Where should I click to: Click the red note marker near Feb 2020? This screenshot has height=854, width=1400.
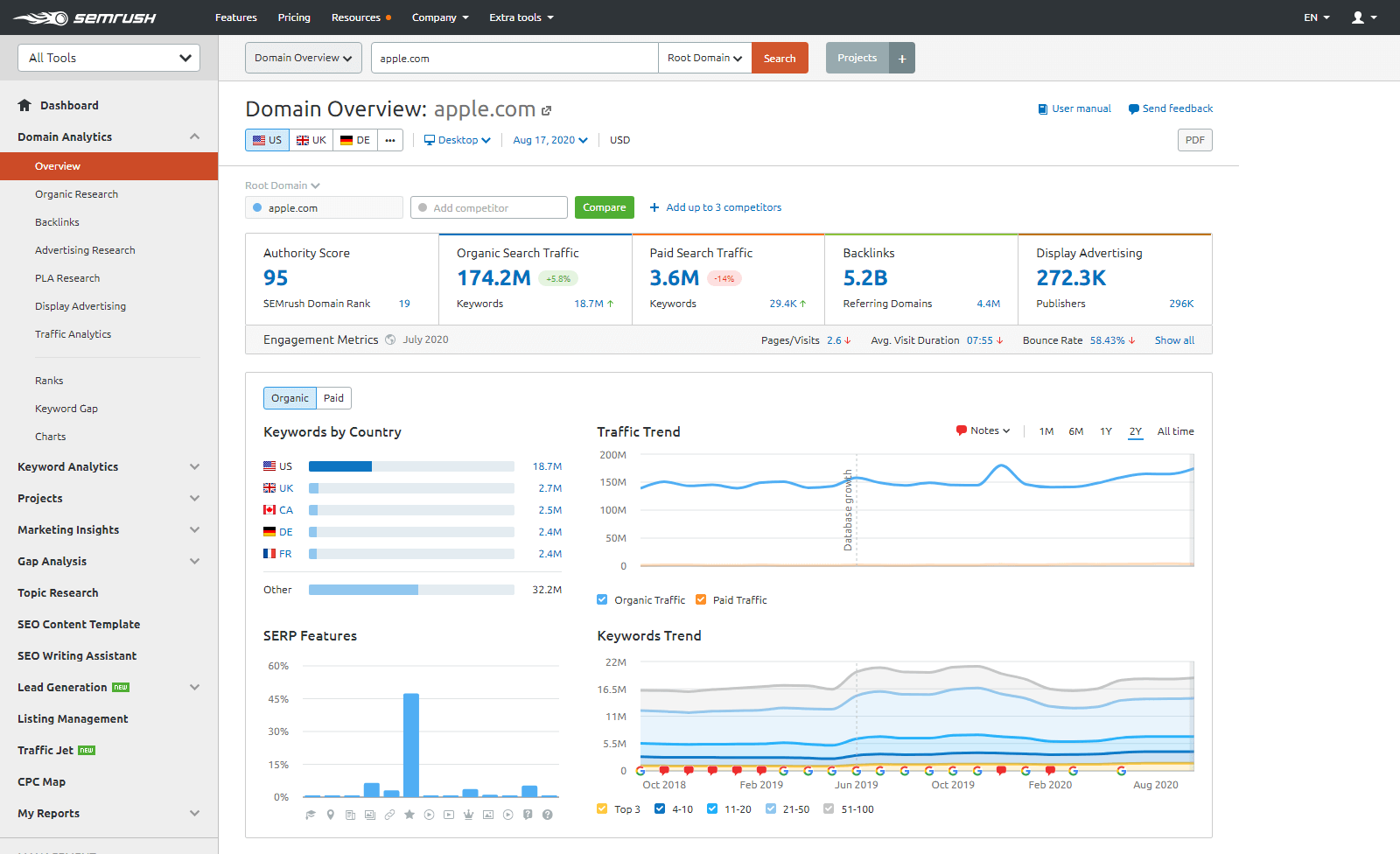[1050, 771]
